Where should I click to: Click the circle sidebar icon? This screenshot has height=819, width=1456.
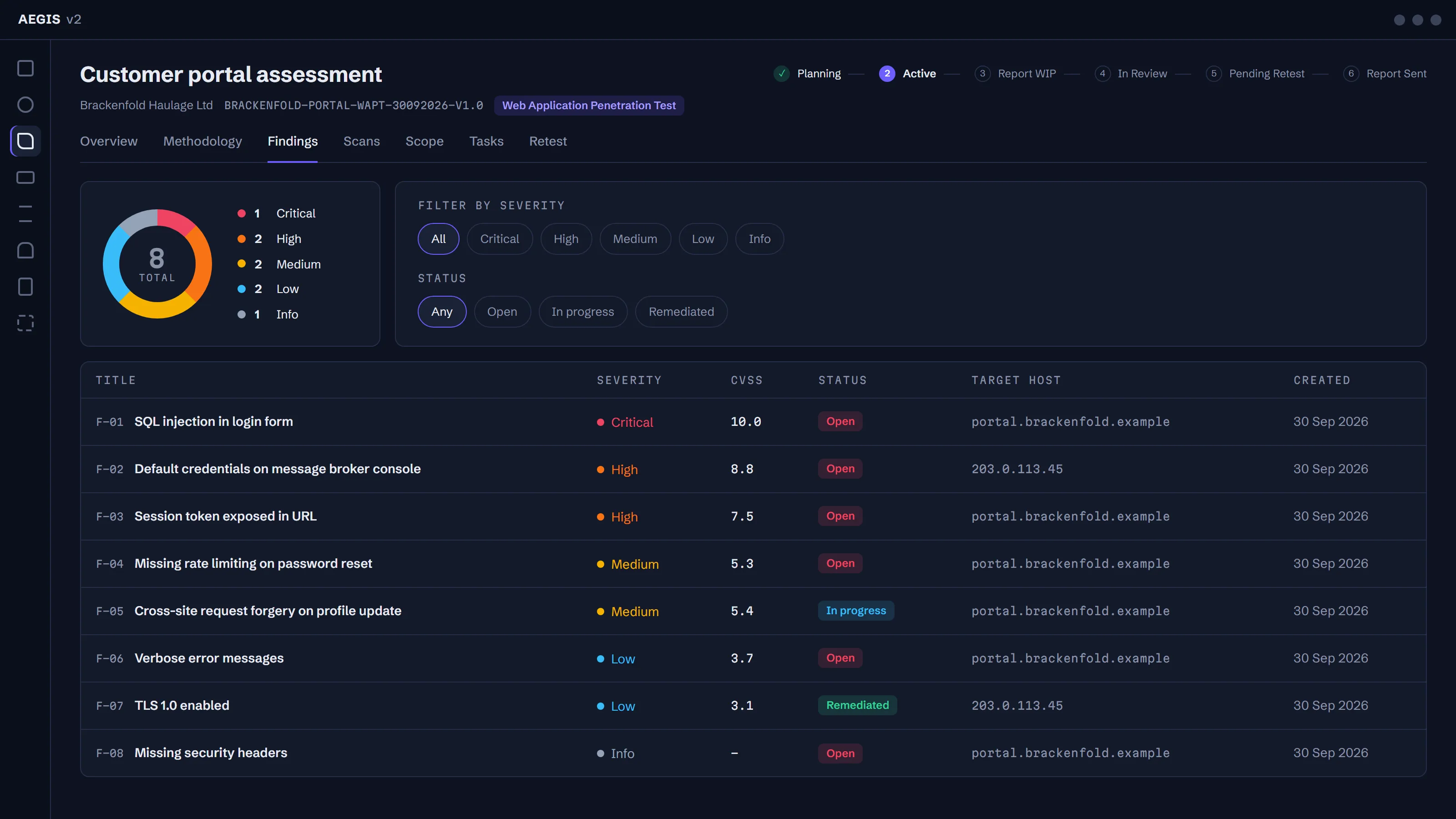pos(25,105)
